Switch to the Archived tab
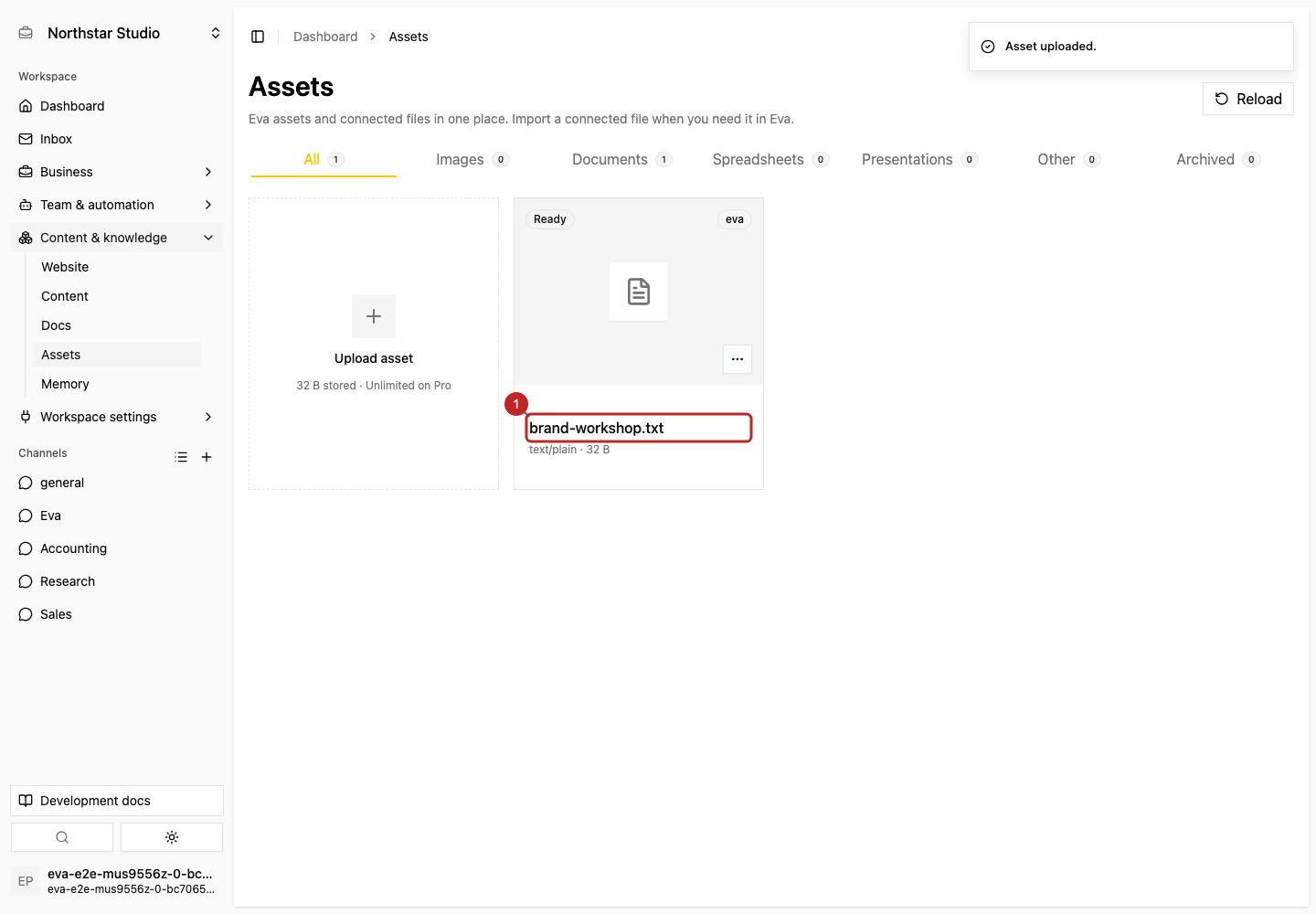1316x914 pixels. pyautogui.click(x=1218, y=159)
